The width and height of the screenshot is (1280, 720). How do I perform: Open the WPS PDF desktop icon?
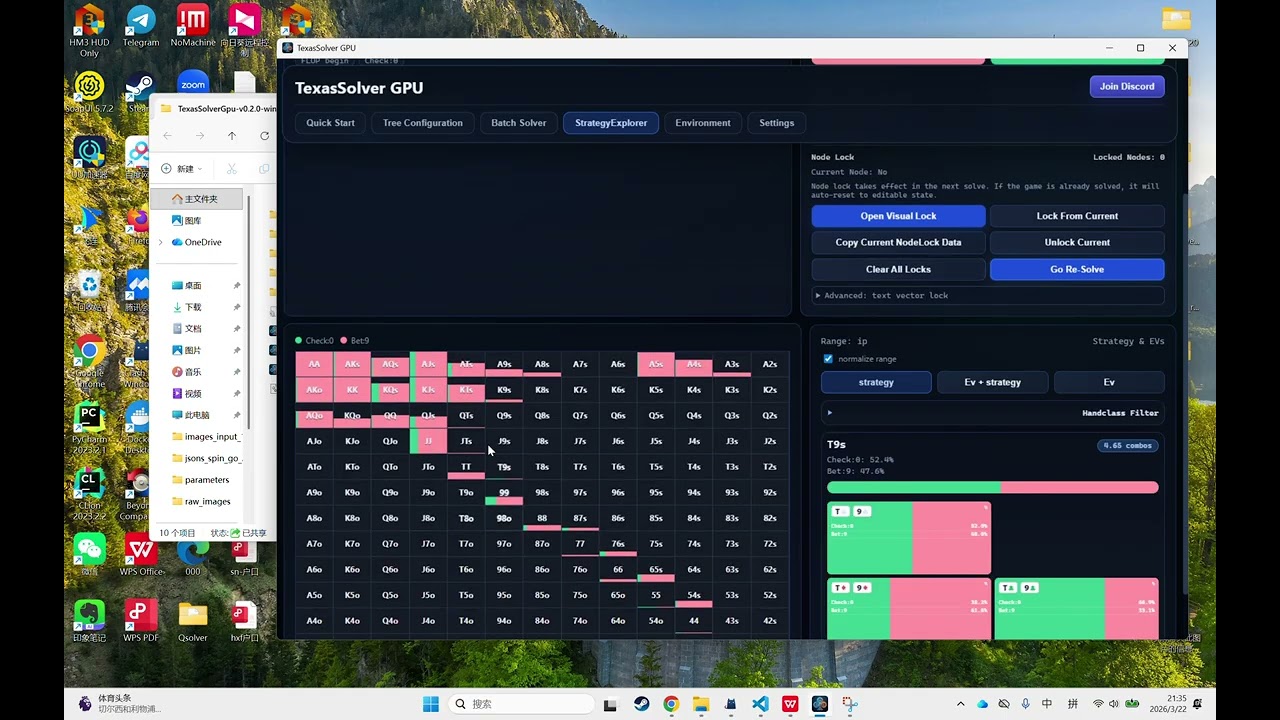[x=141, y=621]
